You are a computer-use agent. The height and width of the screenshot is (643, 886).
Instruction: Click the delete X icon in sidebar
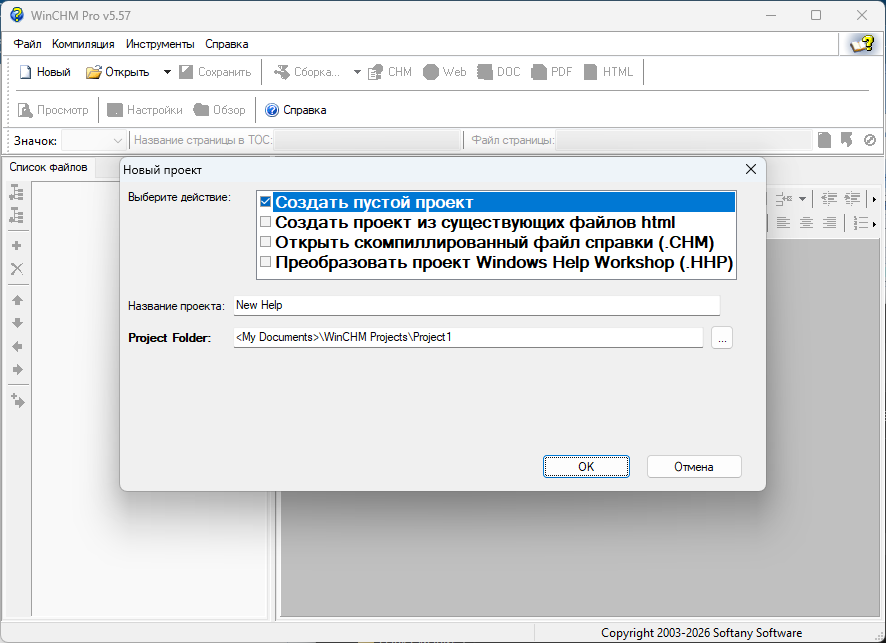17,269
